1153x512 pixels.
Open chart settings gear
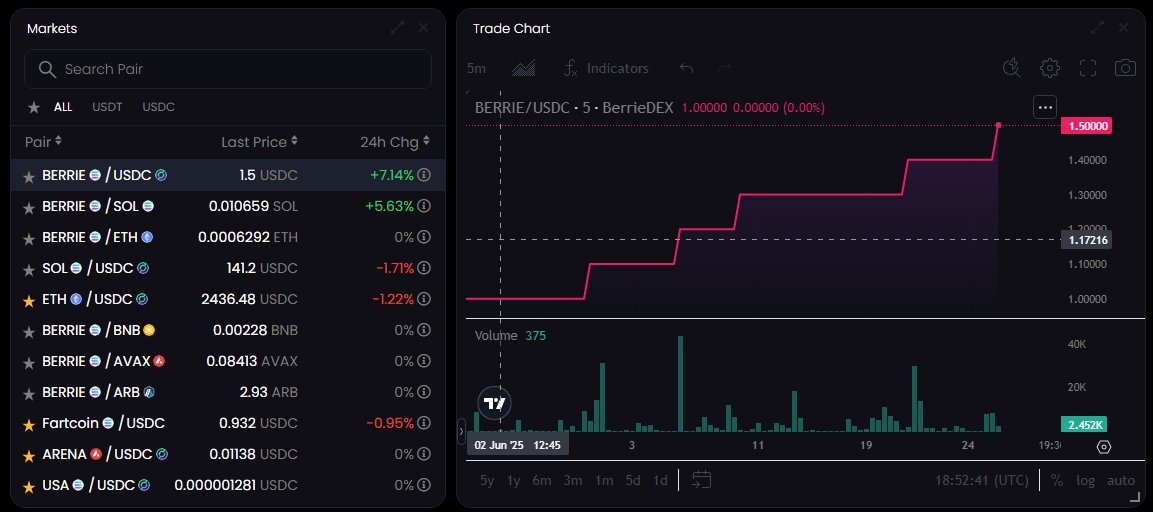1049,68
